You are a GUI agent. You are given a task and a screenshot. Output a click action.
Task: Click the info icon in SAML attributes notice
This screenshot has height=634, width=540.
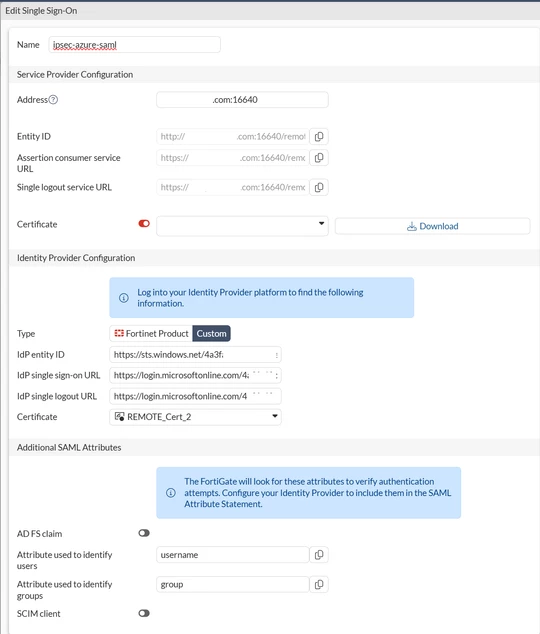pyautogui.click(x=171, y=493)
